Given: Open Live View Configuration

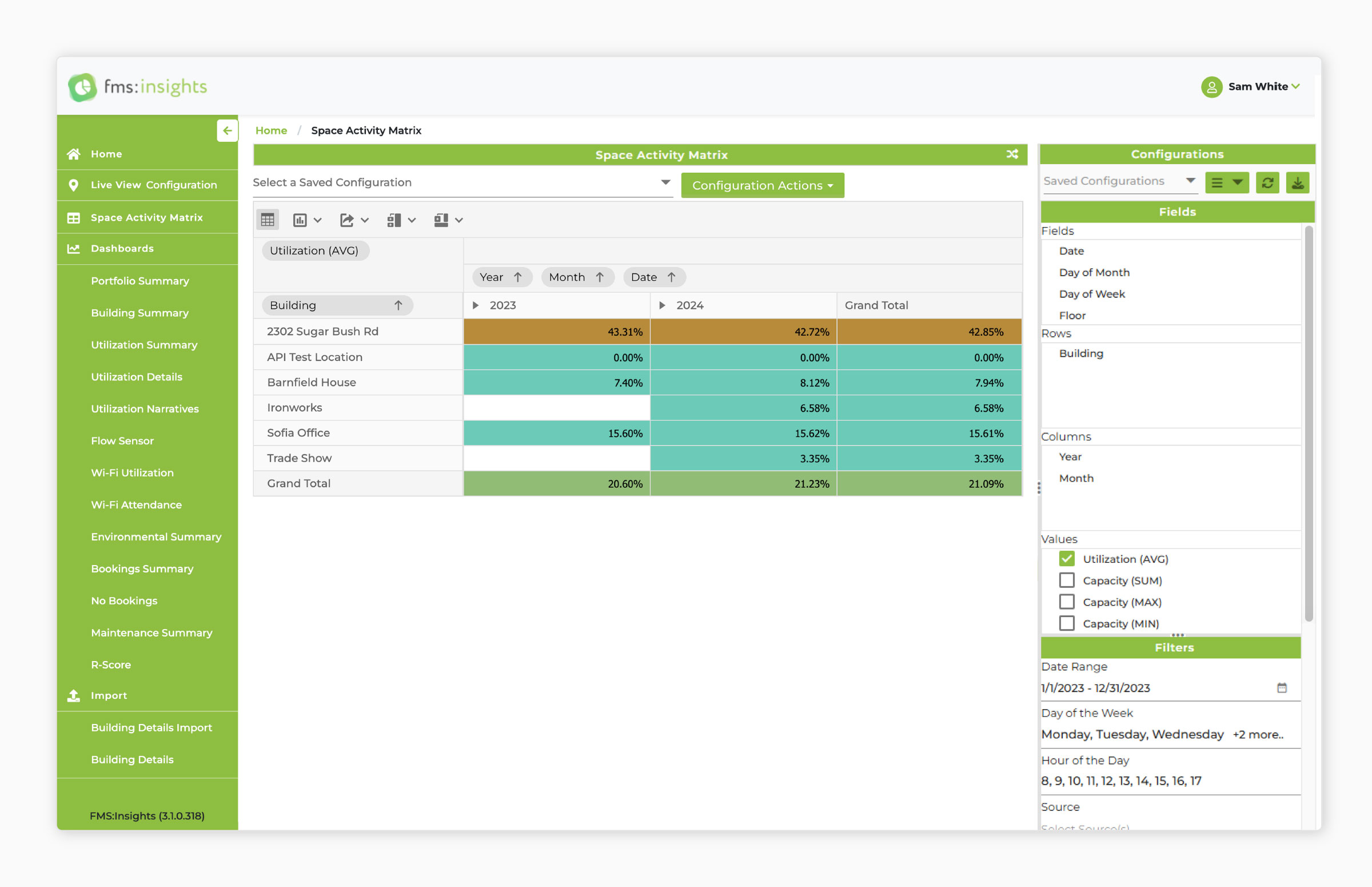Looking at the screenshot, I should click(x=154, y=185).
